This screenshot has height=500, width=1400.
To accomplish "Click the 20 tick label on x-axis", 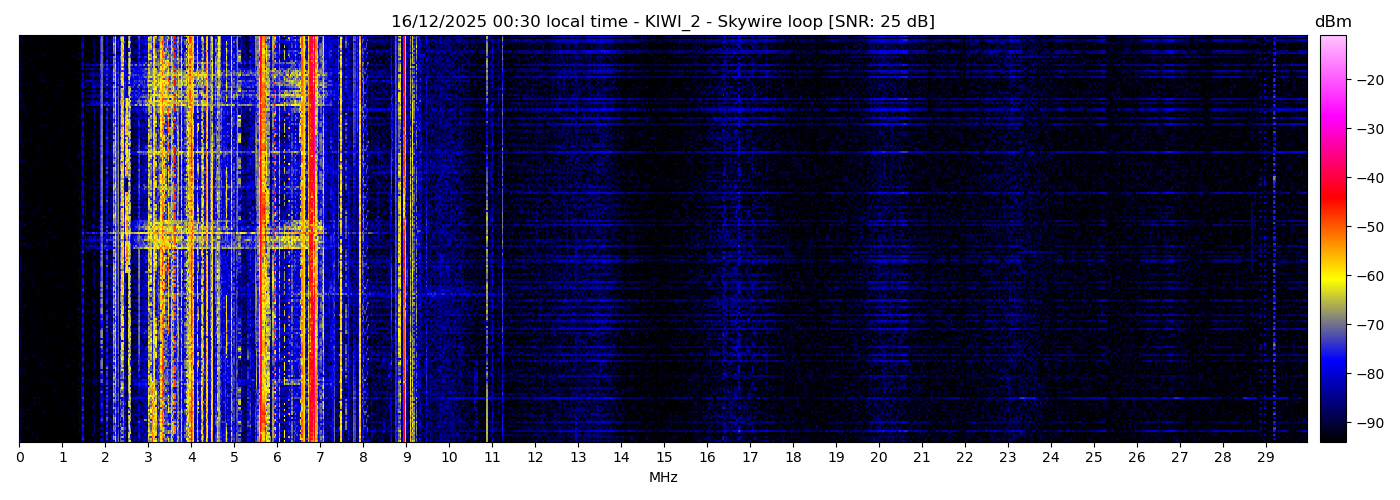I will tap(879, 458).
